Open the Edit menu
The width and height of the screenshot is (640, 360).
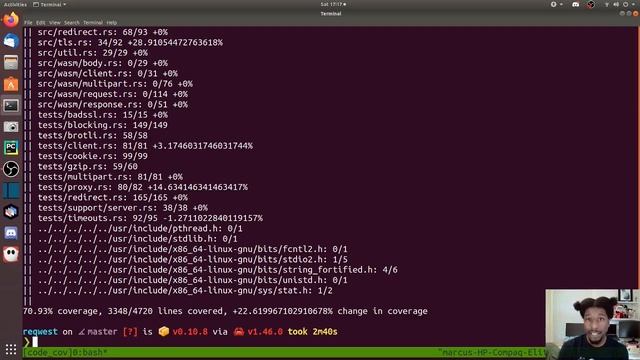click(40, 23)
